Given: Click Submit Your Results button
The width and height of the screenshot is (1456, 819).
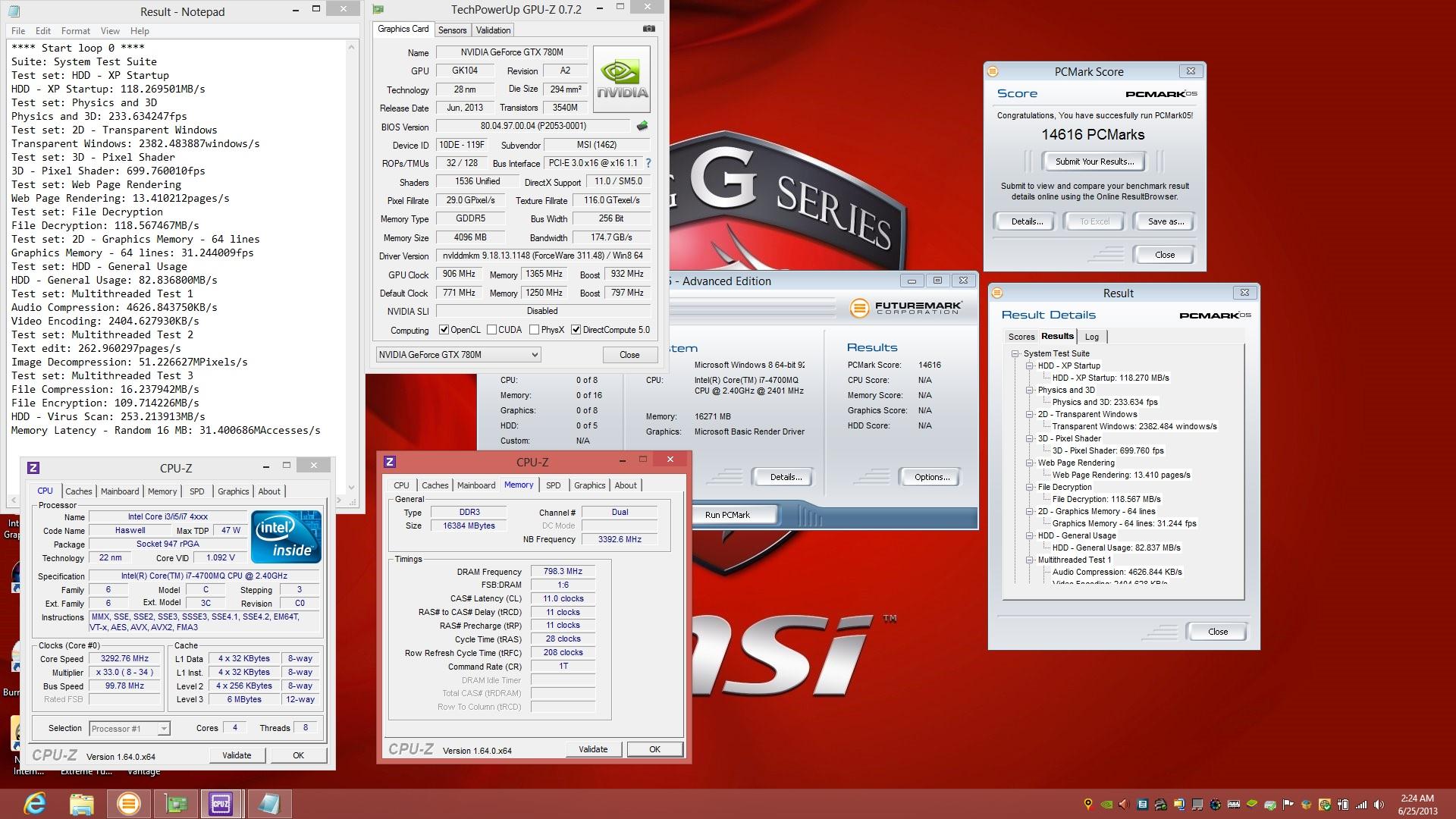Looking at the screenshot, I should click(1094, 162).
